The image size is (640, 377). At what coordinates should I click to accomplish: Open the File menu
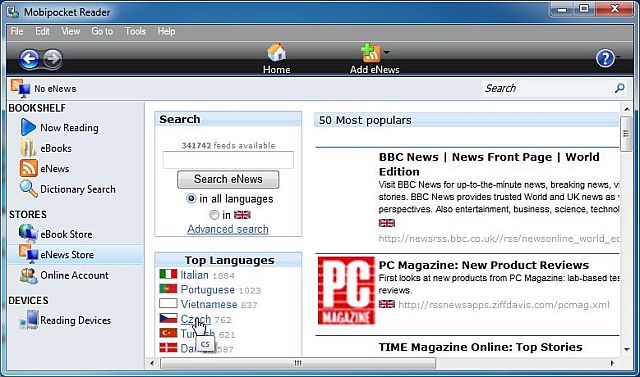17,31
